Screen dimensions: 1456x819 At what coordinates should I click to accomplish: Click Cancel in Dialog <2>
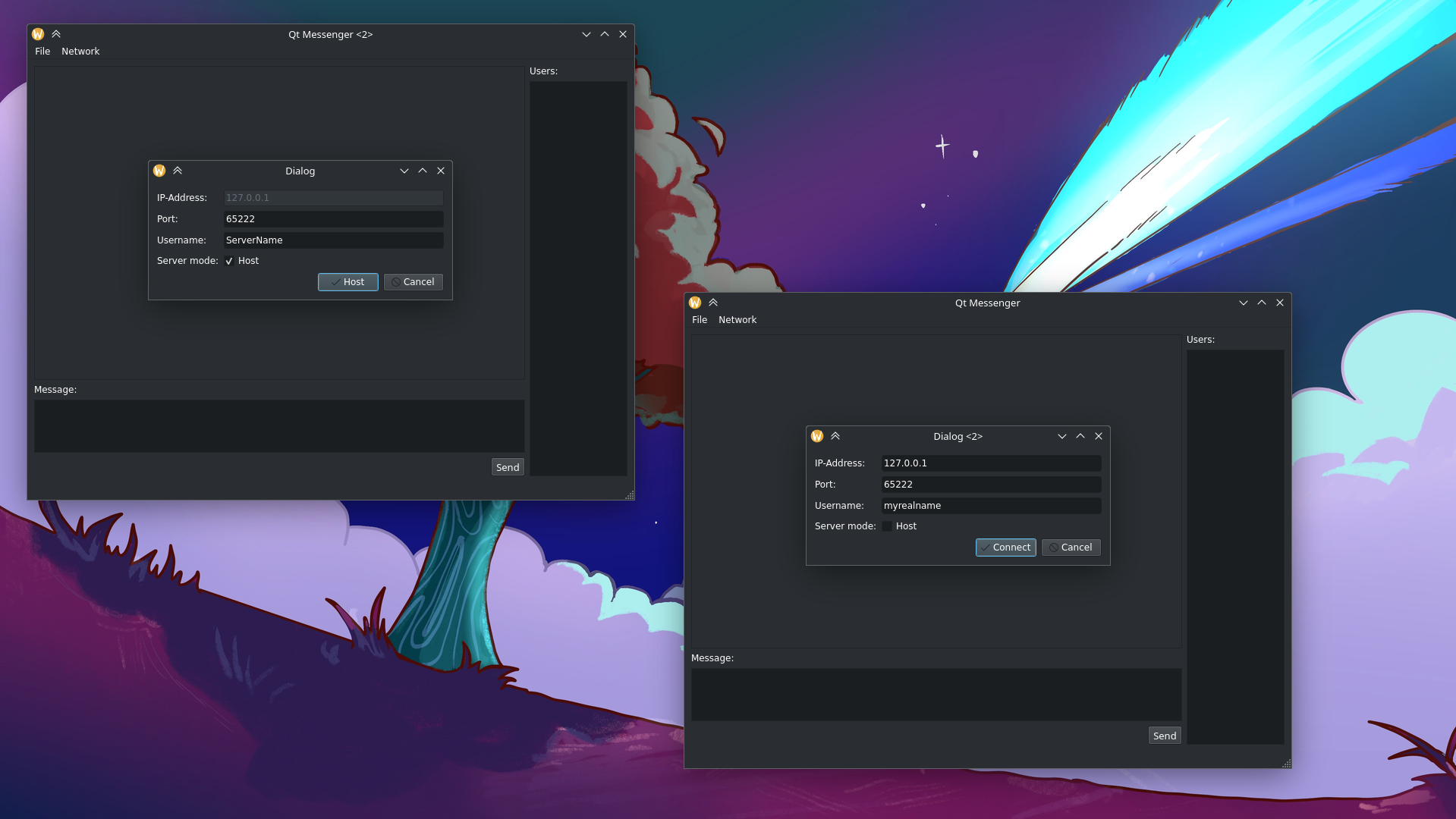click(1071, 548)
